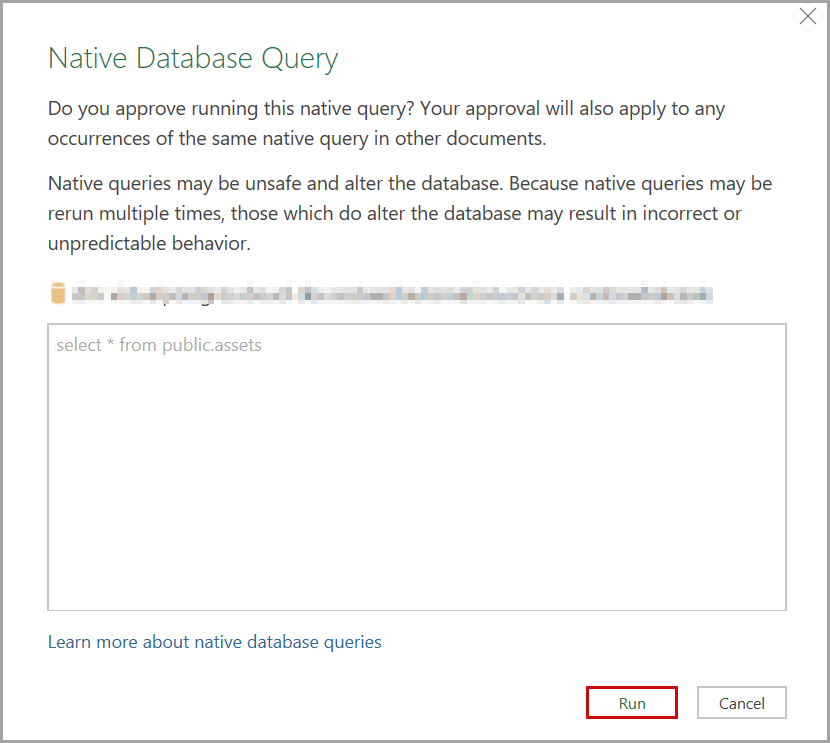The width and height of the screenshot is (830, 743).
Task: Close the Native Database Query dialog
Action: (x=808, y=16)
